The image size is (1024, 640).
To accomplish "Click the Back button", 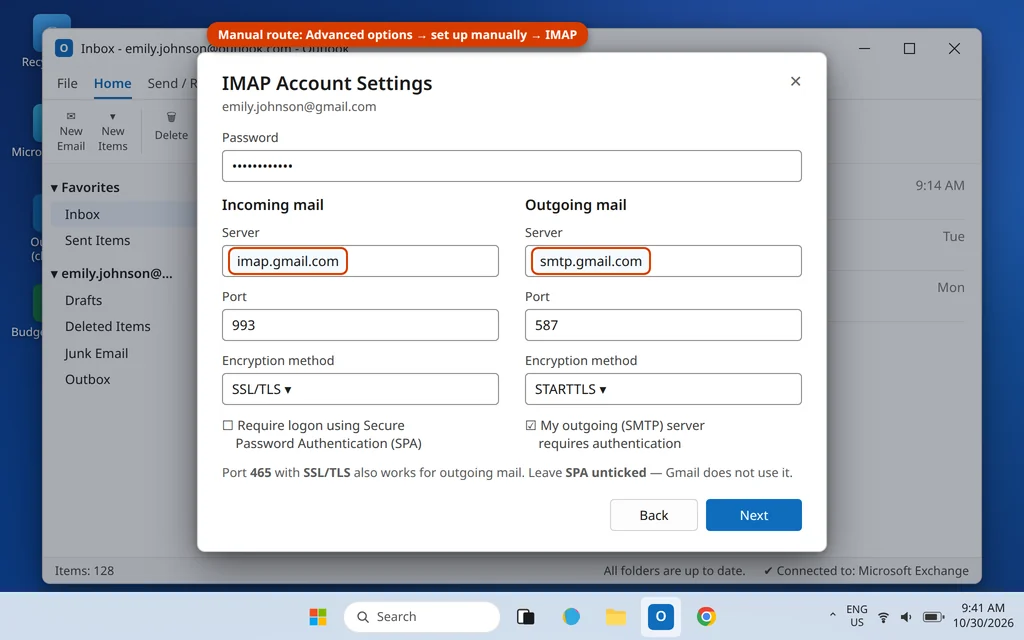I will [x=654, y=515].
